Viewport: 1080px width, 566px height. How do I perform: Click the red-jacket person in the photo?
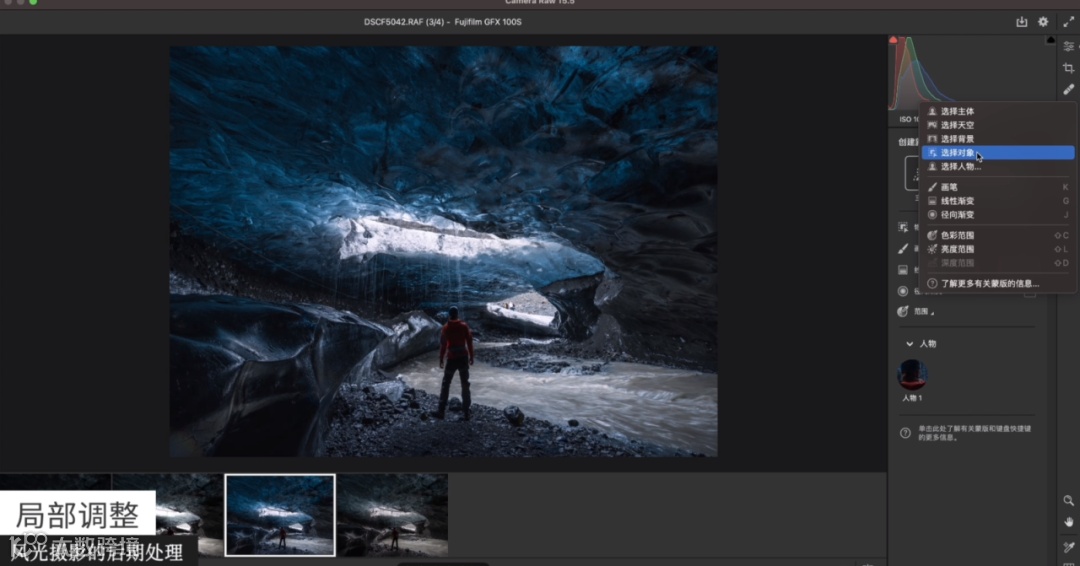pyautogui.click(x=455, y=362)
